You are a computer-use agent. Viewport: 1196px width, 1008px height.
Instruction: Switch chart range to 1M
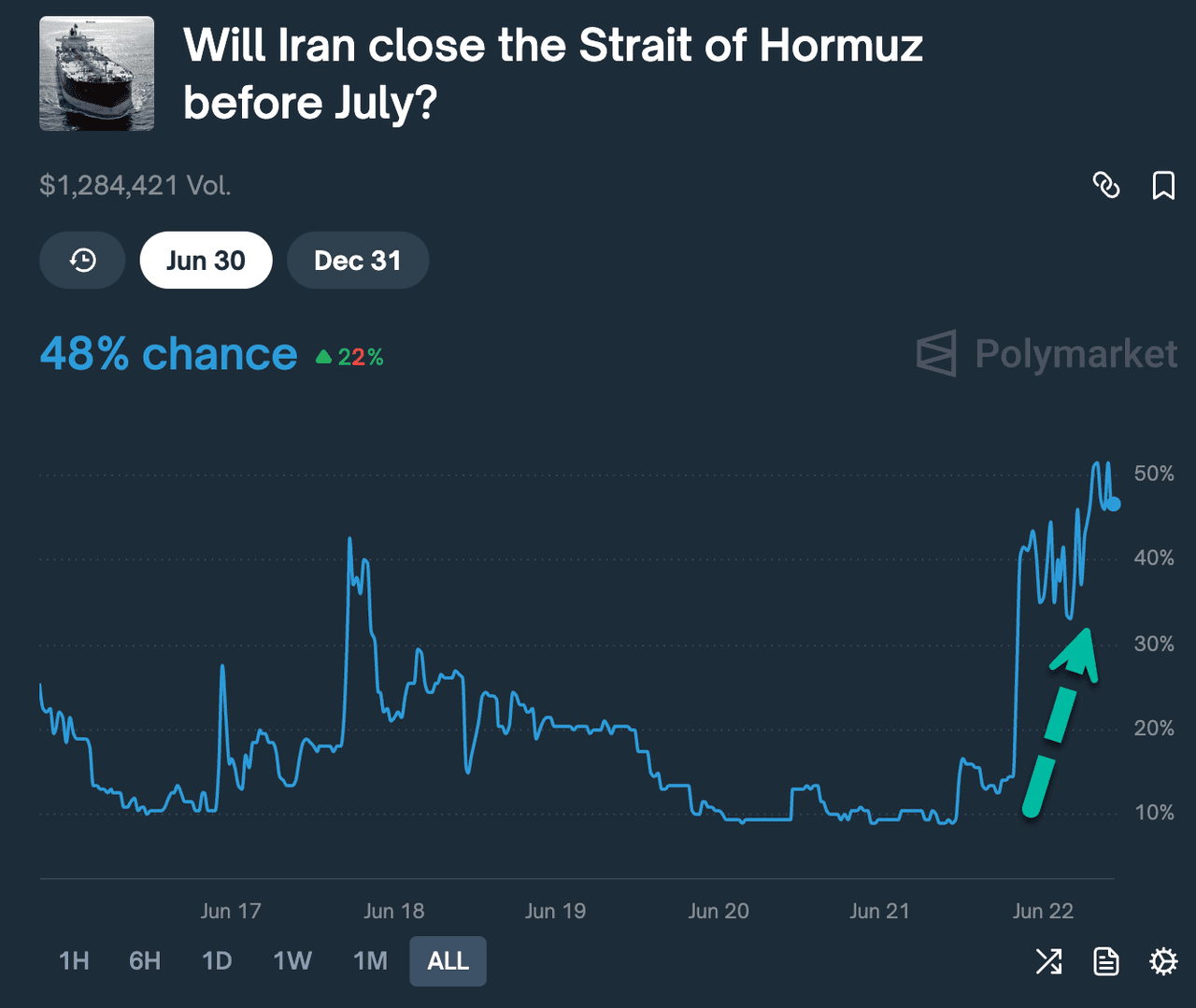pos(370,960)
